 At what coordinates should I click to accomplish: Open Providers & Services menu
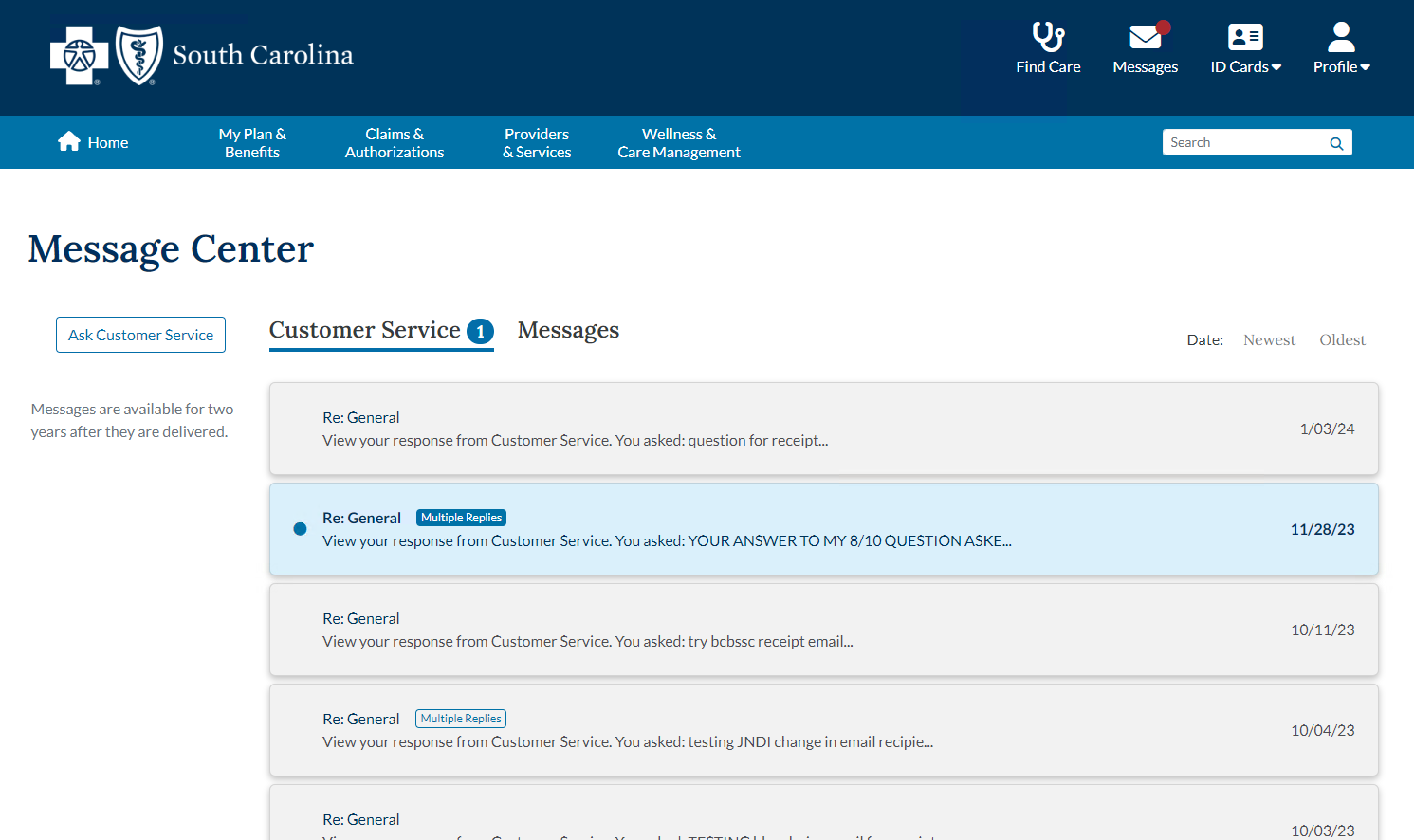coord(537,143)
